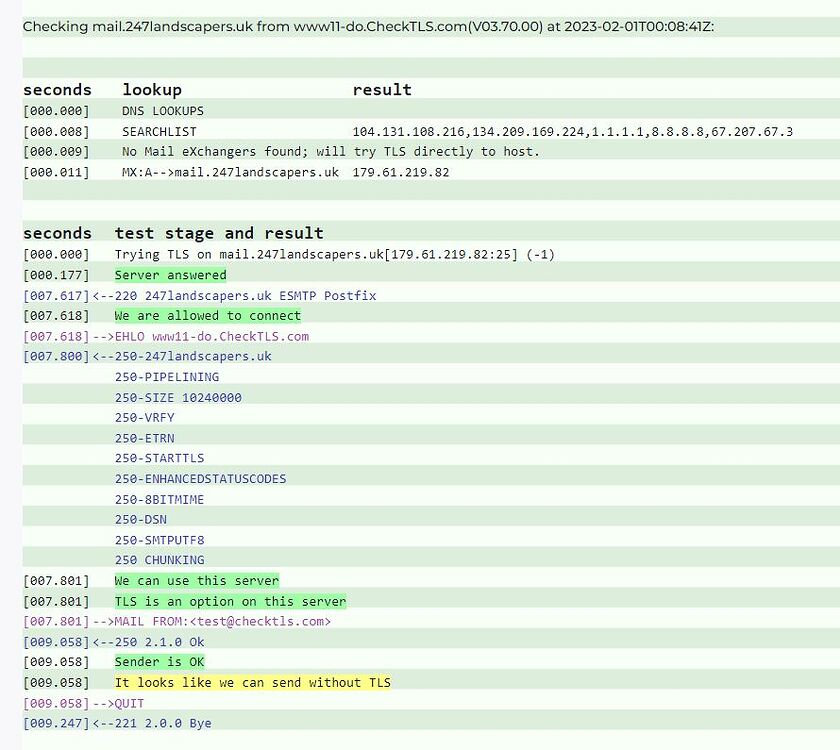Select the yellow 'send without TLS' warning
This screenshot has height=750, width=840.
click(252, 682)
